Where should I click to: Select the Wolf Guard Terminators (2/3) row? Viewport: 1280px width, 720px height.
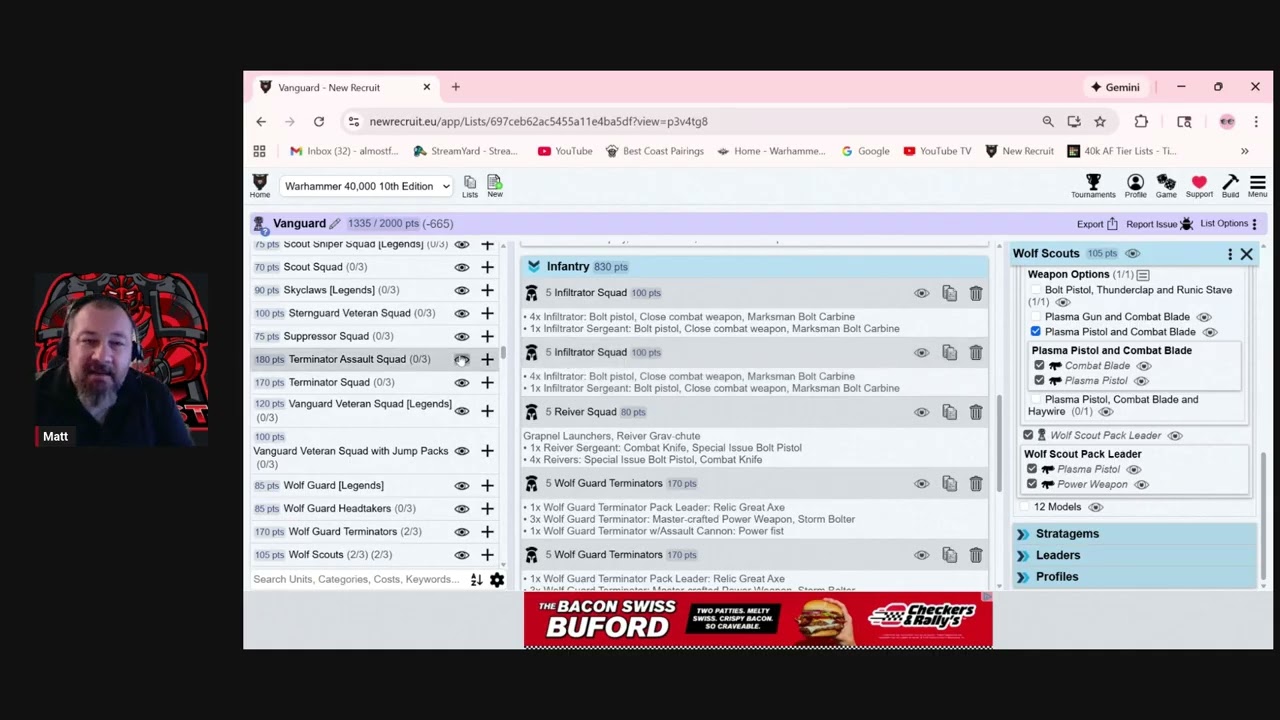click(375, 532)
